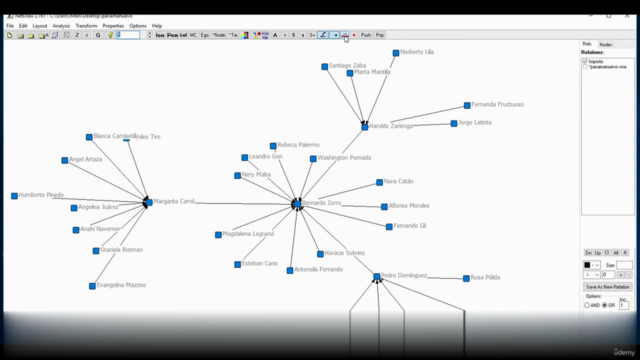Click the toolbar numeric input field
Image resolution: width=640 pixels, height=360 pixels.
point(128,35)
